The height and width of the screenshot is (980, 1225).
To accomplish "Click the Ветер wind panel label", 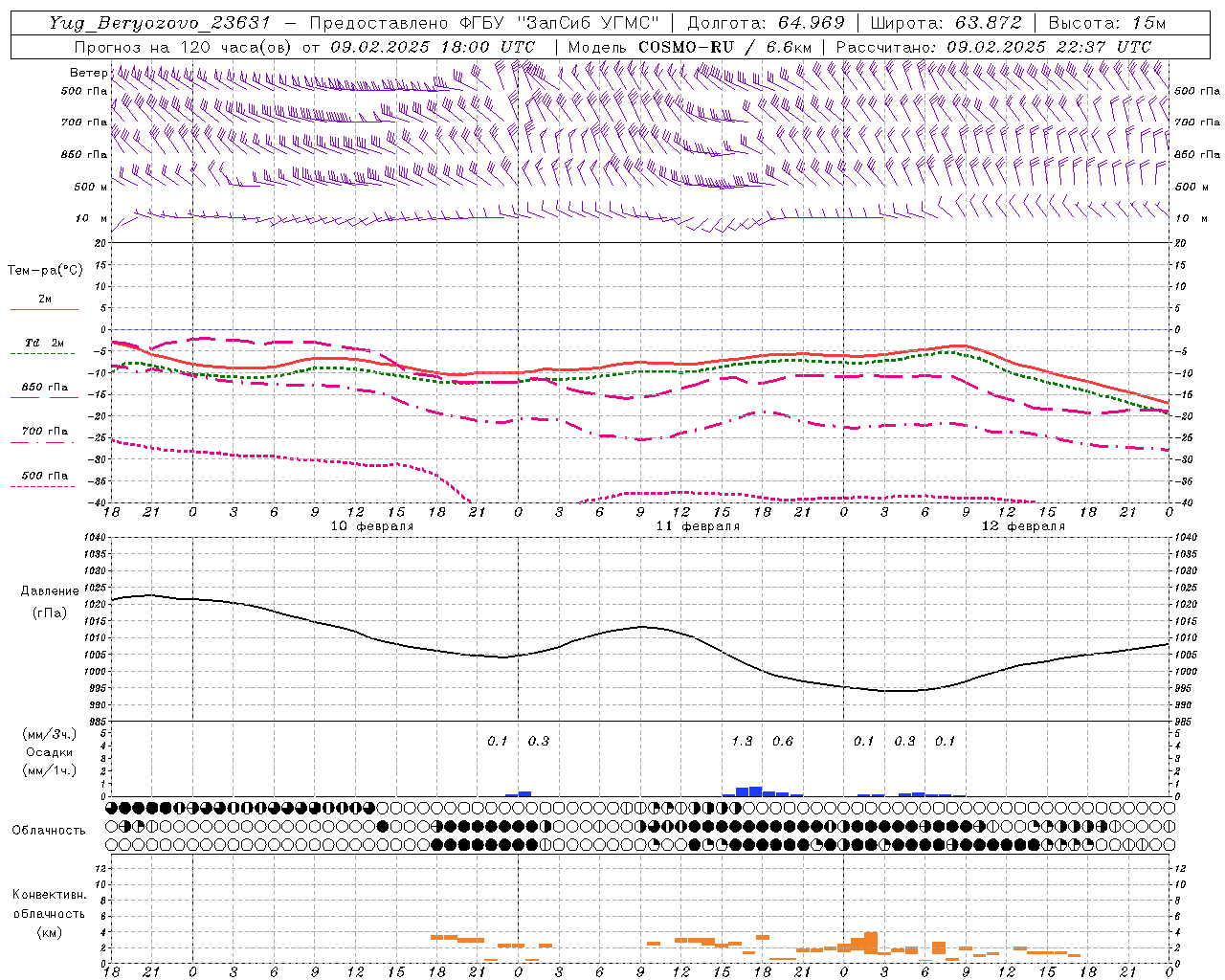I will point(89,73).
